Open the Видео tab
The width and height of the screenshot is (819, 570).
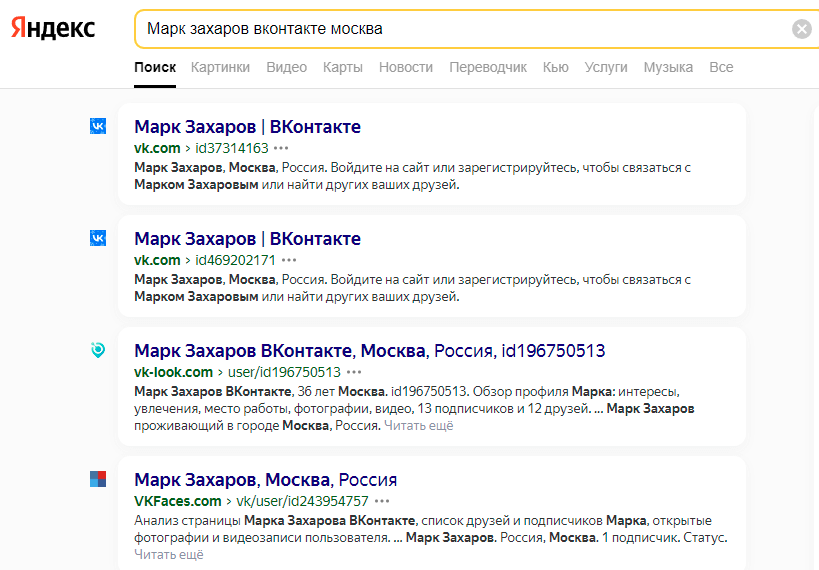287,67
